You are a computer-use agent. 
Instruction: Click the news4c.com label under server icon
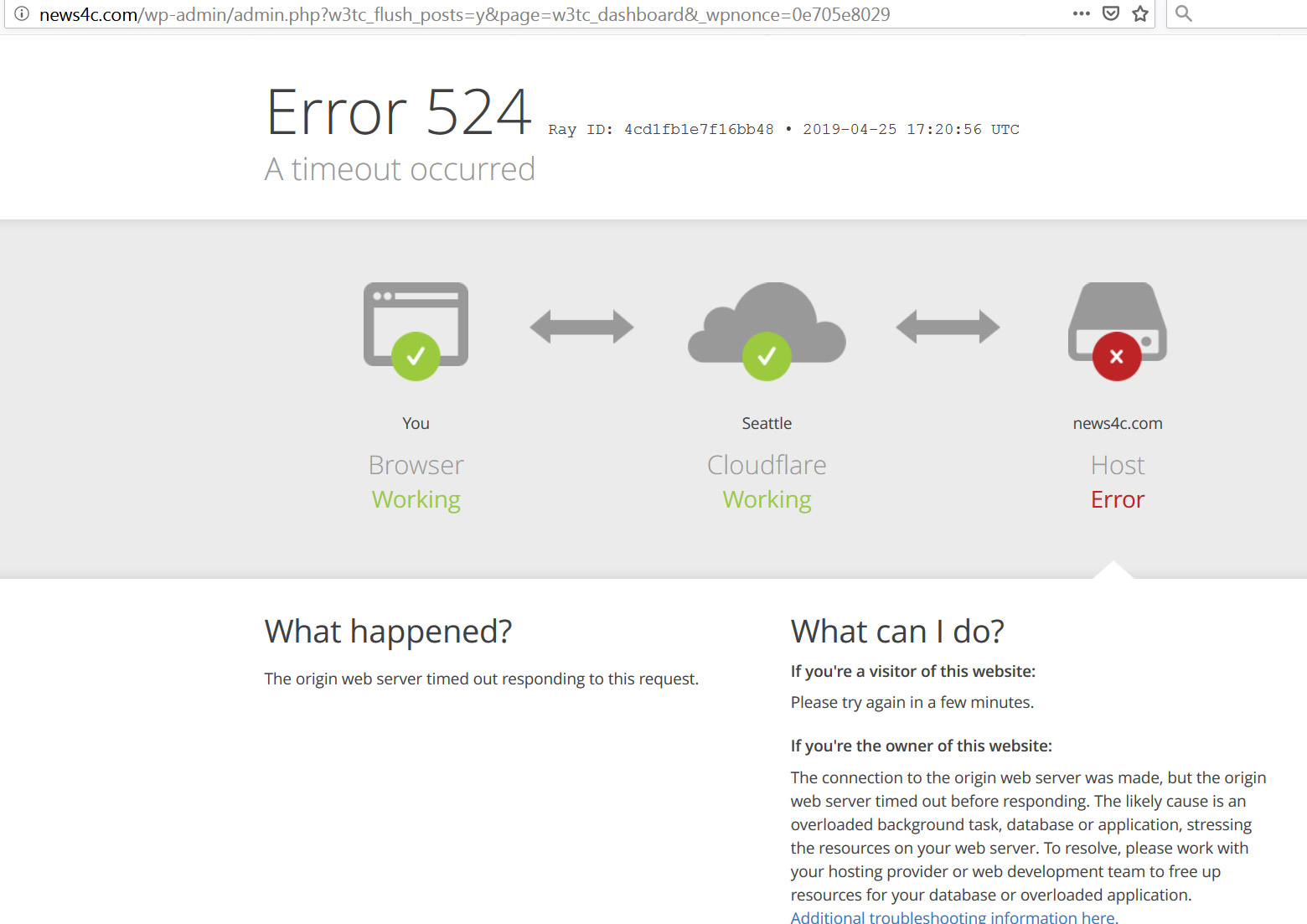[1118, 423]
